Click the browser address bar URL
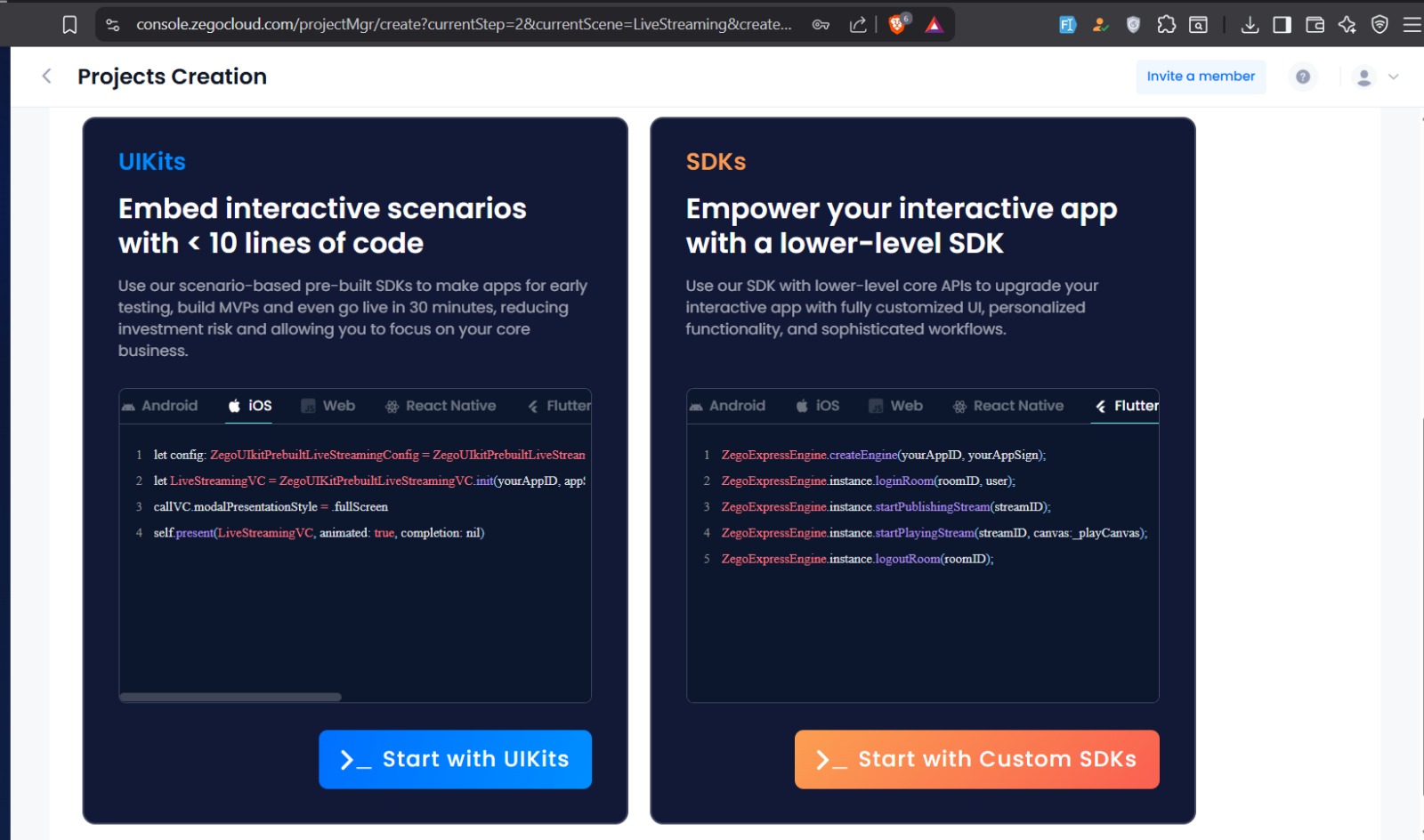Image resolution: width=1424 pixels, height=840 pixels. [x=463, y=25]
